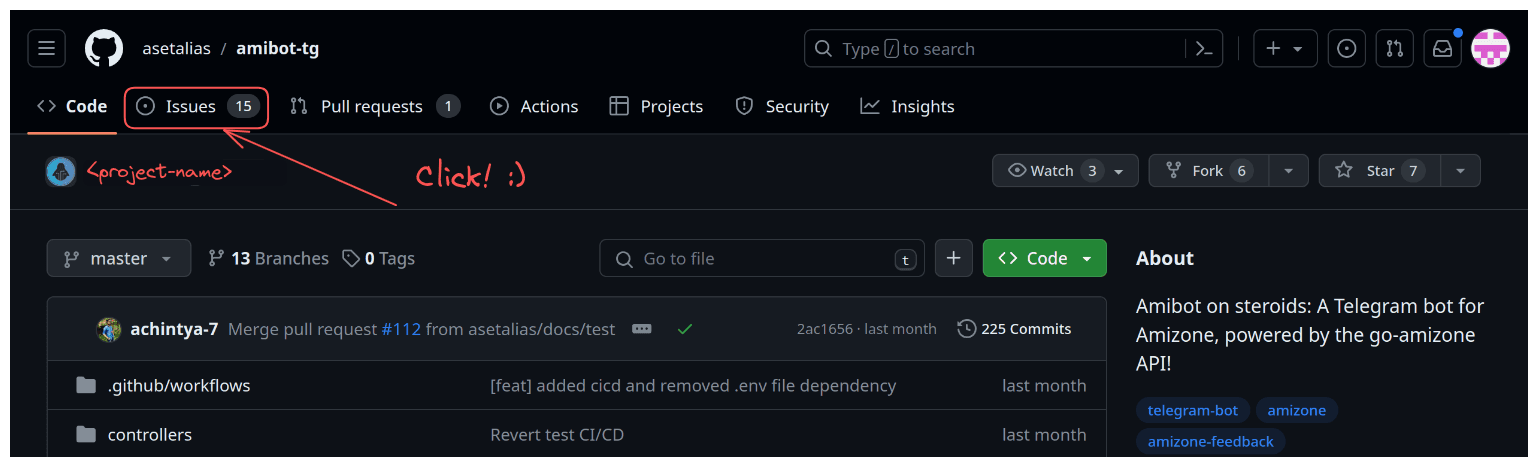Click the Fork button

[x=1209, y=171]
